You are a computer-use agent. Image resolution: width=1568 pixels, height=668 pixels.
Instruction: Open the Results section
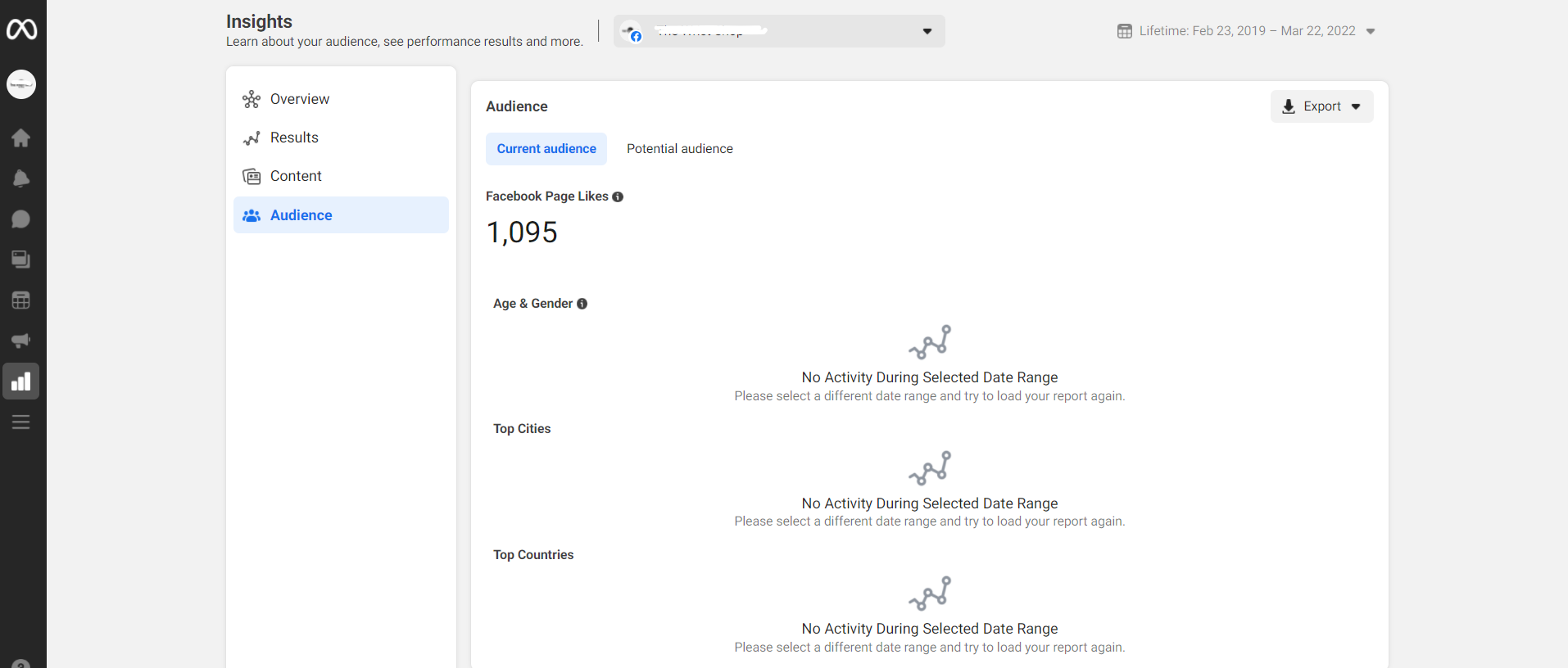click(294, 138)
